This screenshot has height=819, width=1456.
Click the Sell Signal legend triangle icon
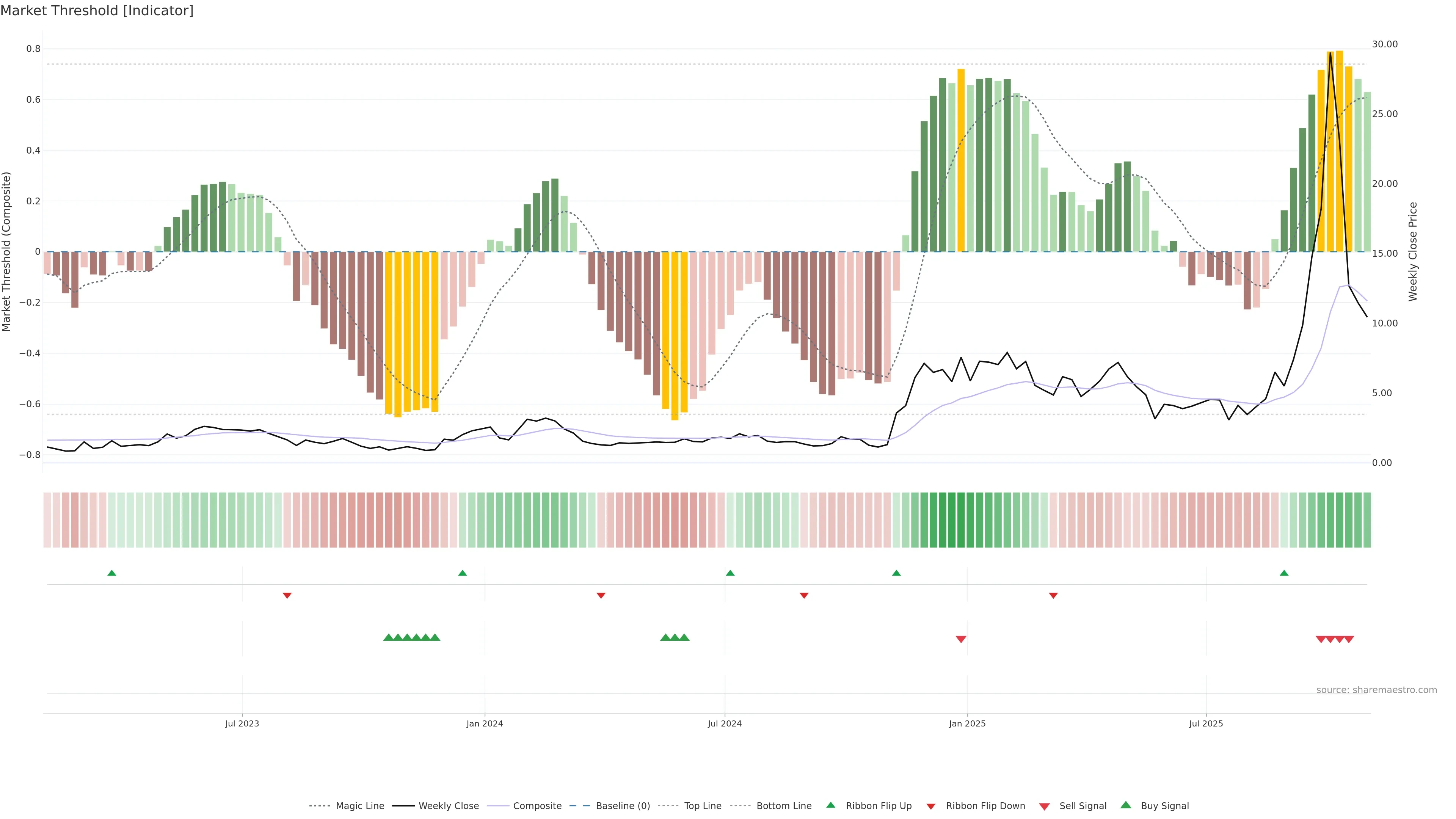[x=1045, y=806]
